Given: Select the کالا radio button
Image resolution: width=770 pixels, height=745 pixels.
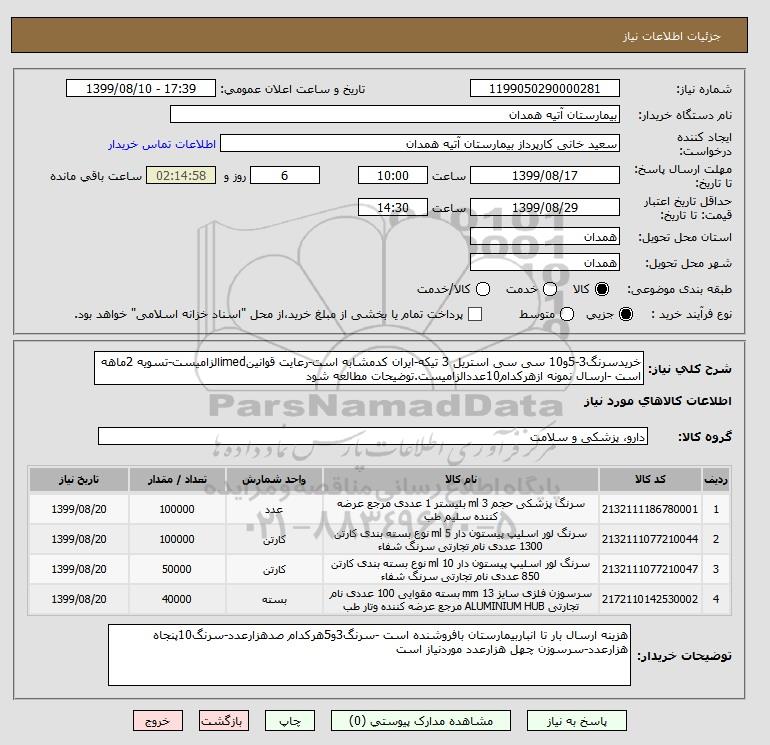Looking at the screenshot, I should (602, 289).
